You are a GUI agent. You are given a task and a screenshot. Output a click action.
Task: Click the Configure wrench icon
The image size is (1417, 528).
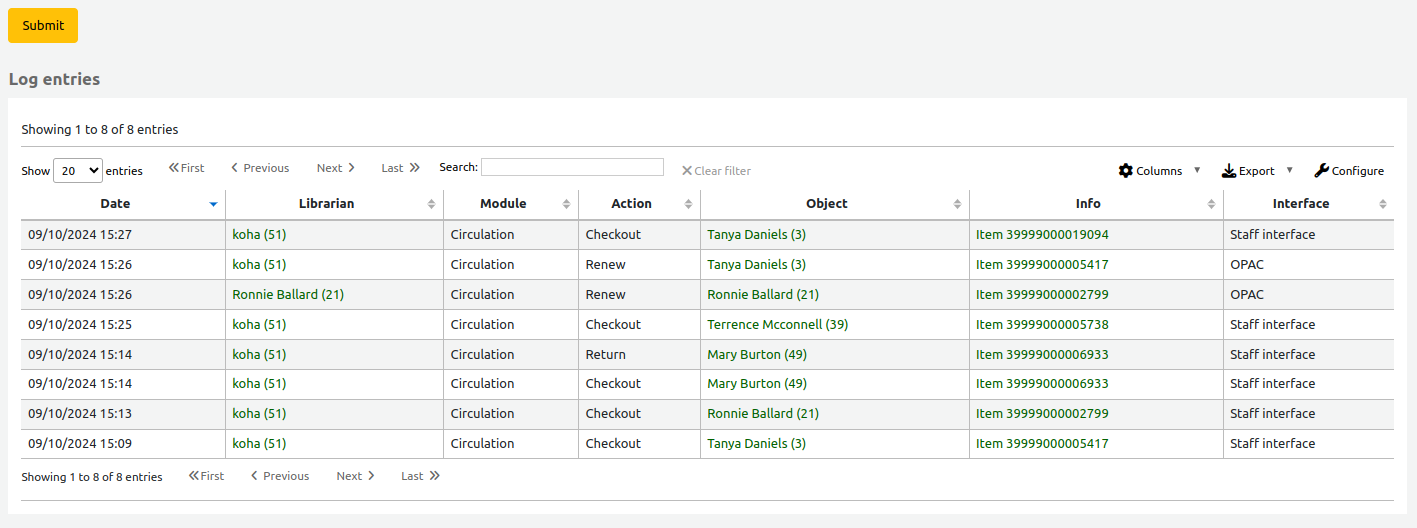[x=1321, y=171]
